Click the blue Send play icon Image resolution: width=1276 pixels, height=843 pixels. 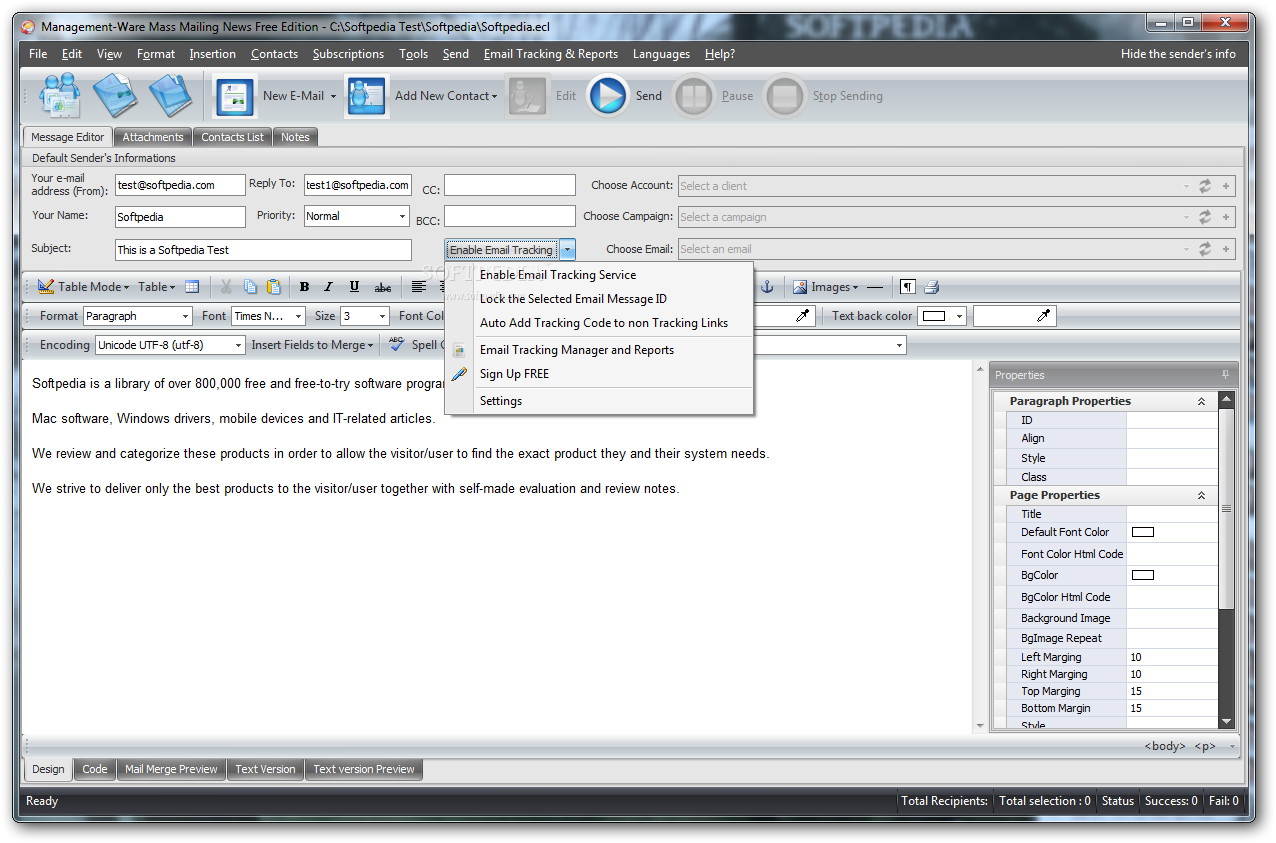coord(608,96)
